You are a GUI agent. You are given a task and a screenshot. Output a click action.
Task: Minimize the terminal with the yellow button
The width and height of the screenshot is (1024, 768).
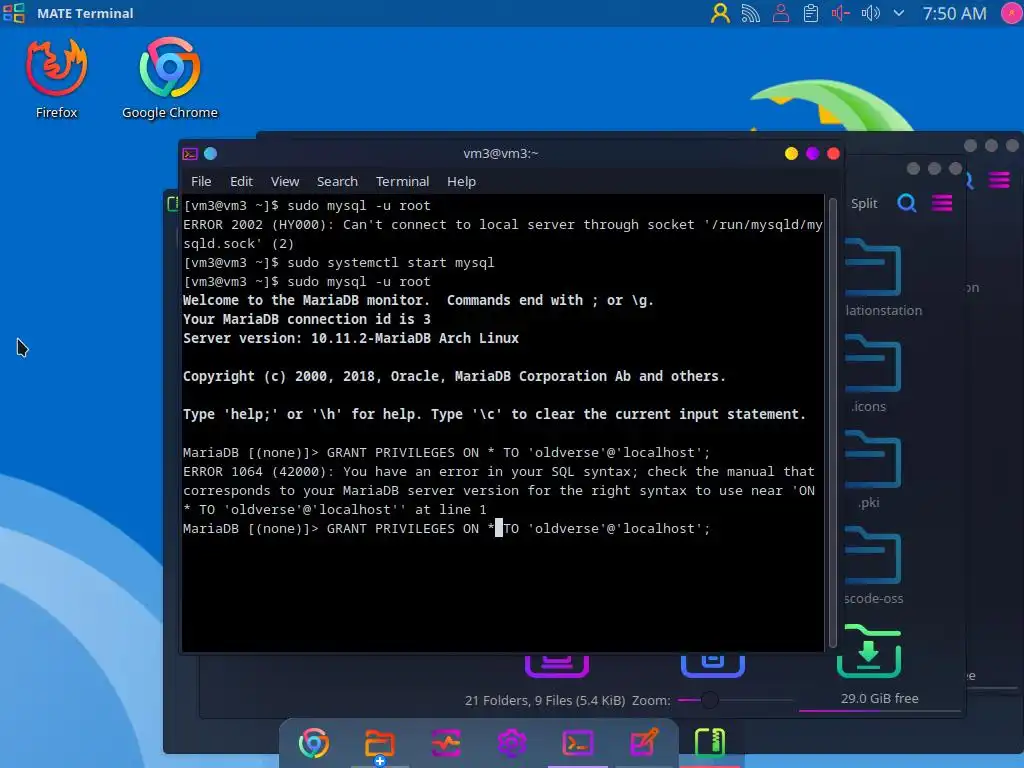[791, 153]
